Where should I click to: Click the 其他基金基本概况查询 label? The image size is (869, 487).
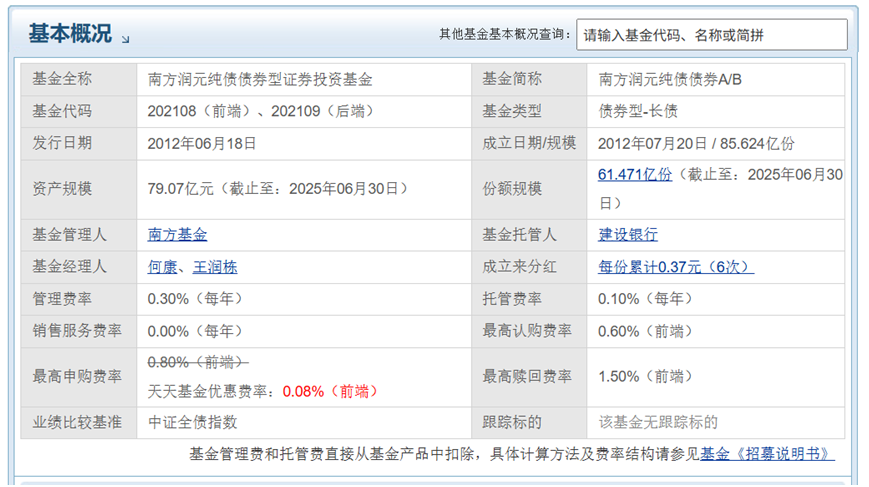point(504,34)
